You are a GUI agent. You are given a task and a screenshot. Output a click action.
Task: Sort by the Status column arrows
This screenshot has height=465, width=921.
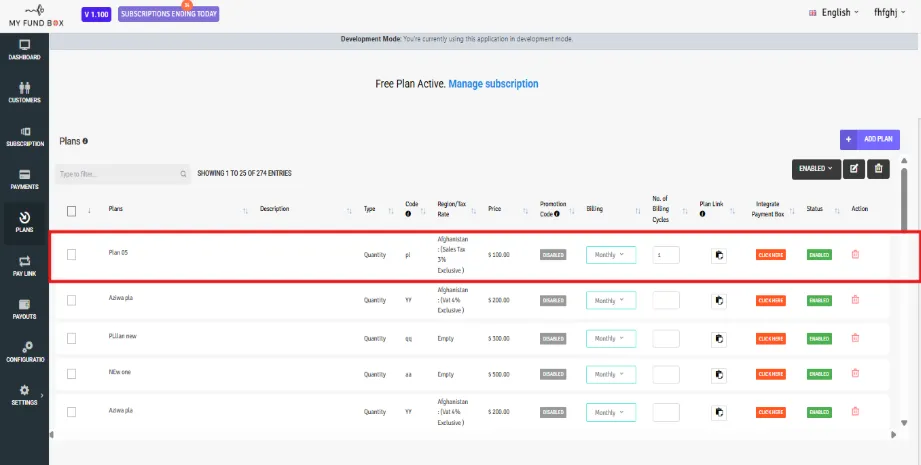tap(837, 211)
